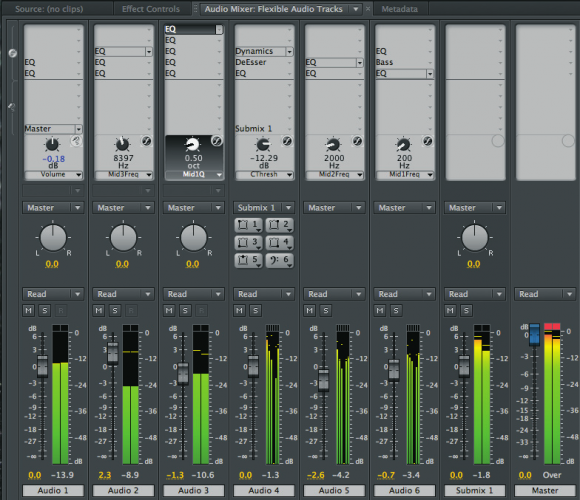580x500 pixels.
Task: Click the effect bypass icon on Audio 1
Action: click(76, 141)
